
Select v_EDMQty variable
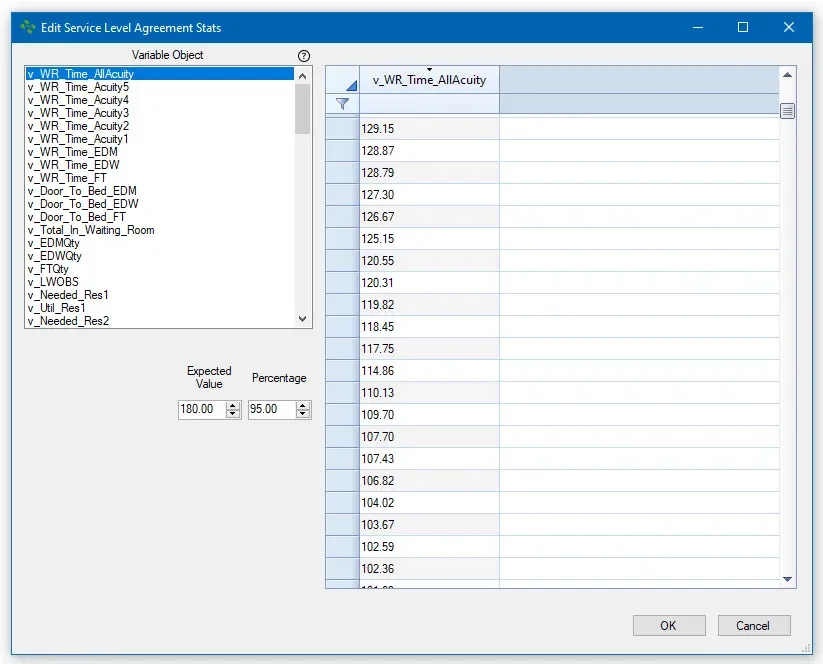[x=160, y=243]
